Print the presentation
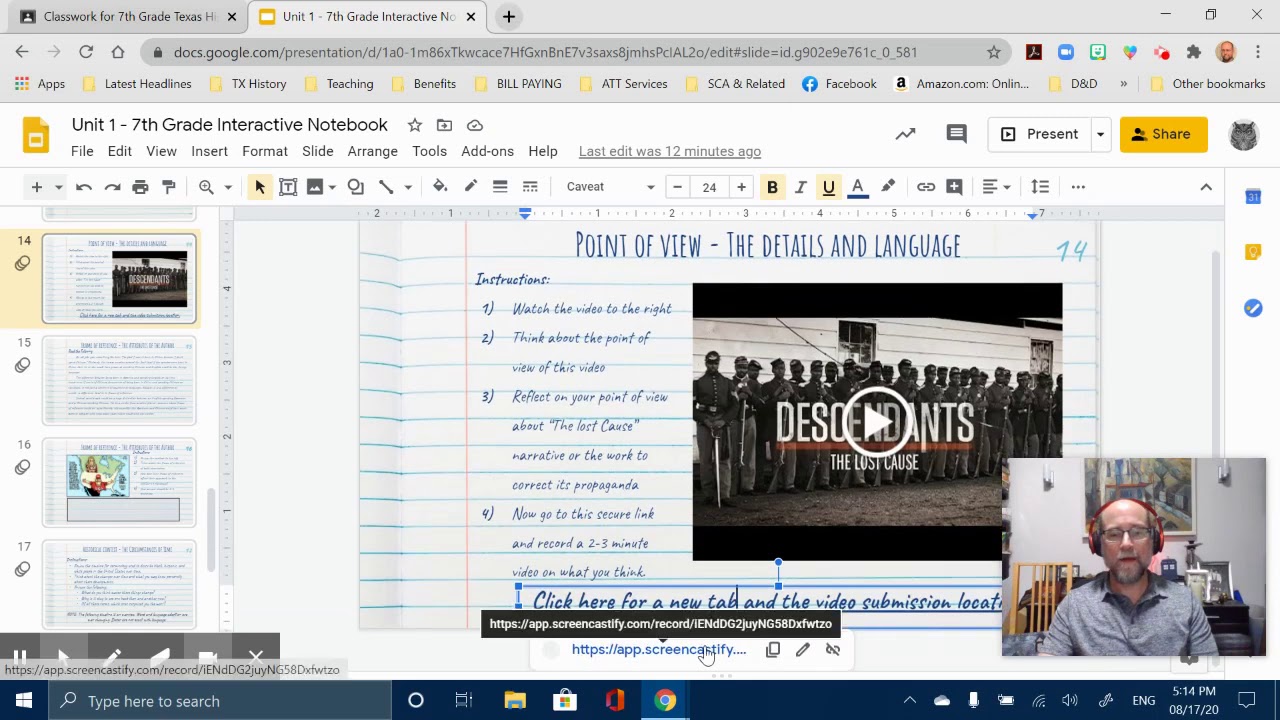 tap(140, 187)
